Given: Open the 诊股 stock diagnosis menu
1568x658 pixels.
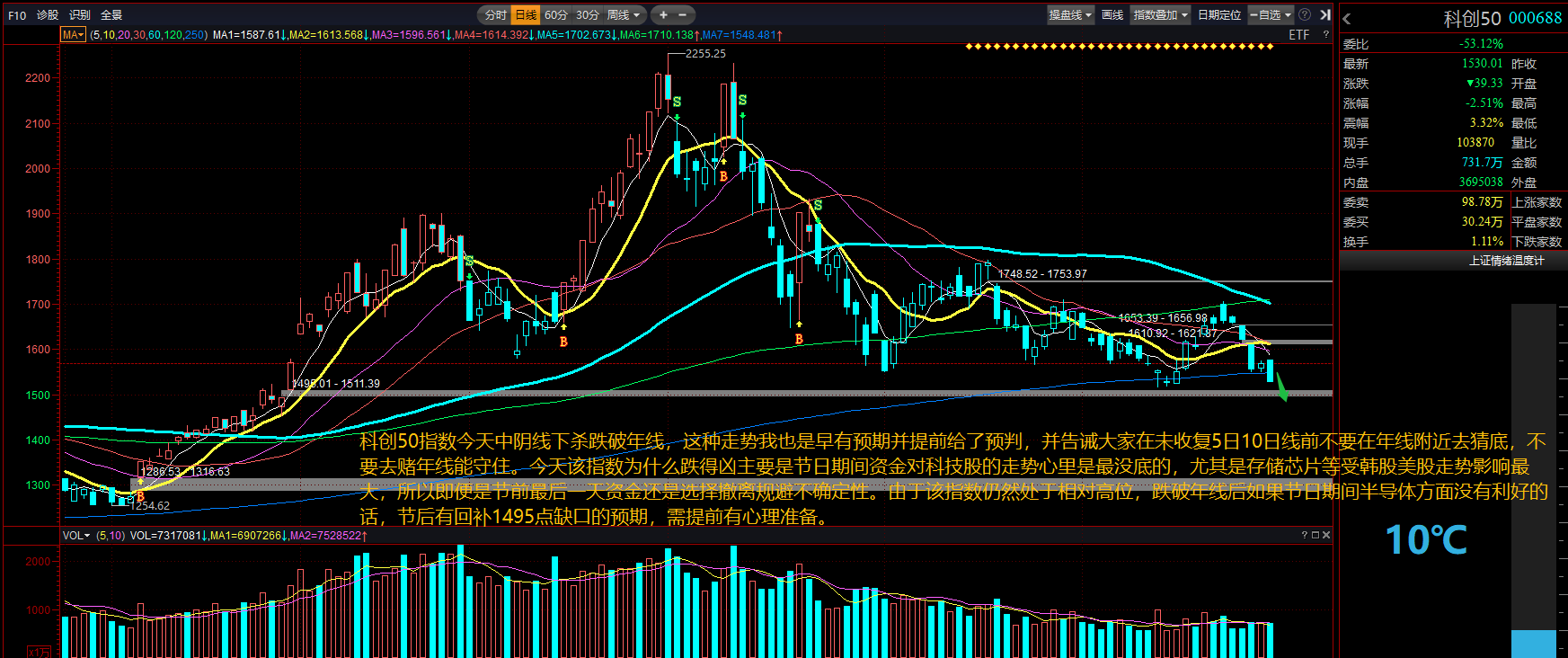Looking at the screenshot, I should coord(48,14).
